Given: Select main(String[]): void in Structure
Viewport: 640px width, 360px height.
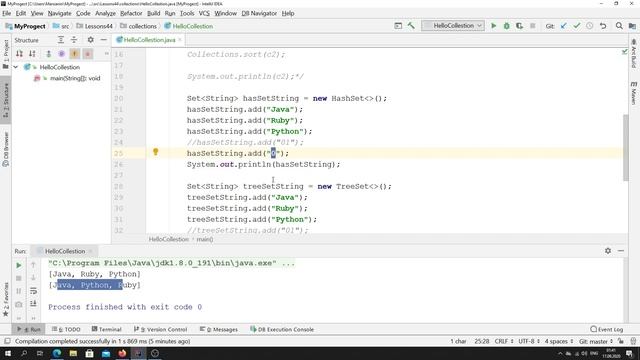Looking at the screenshot, I should click(75, 78).
